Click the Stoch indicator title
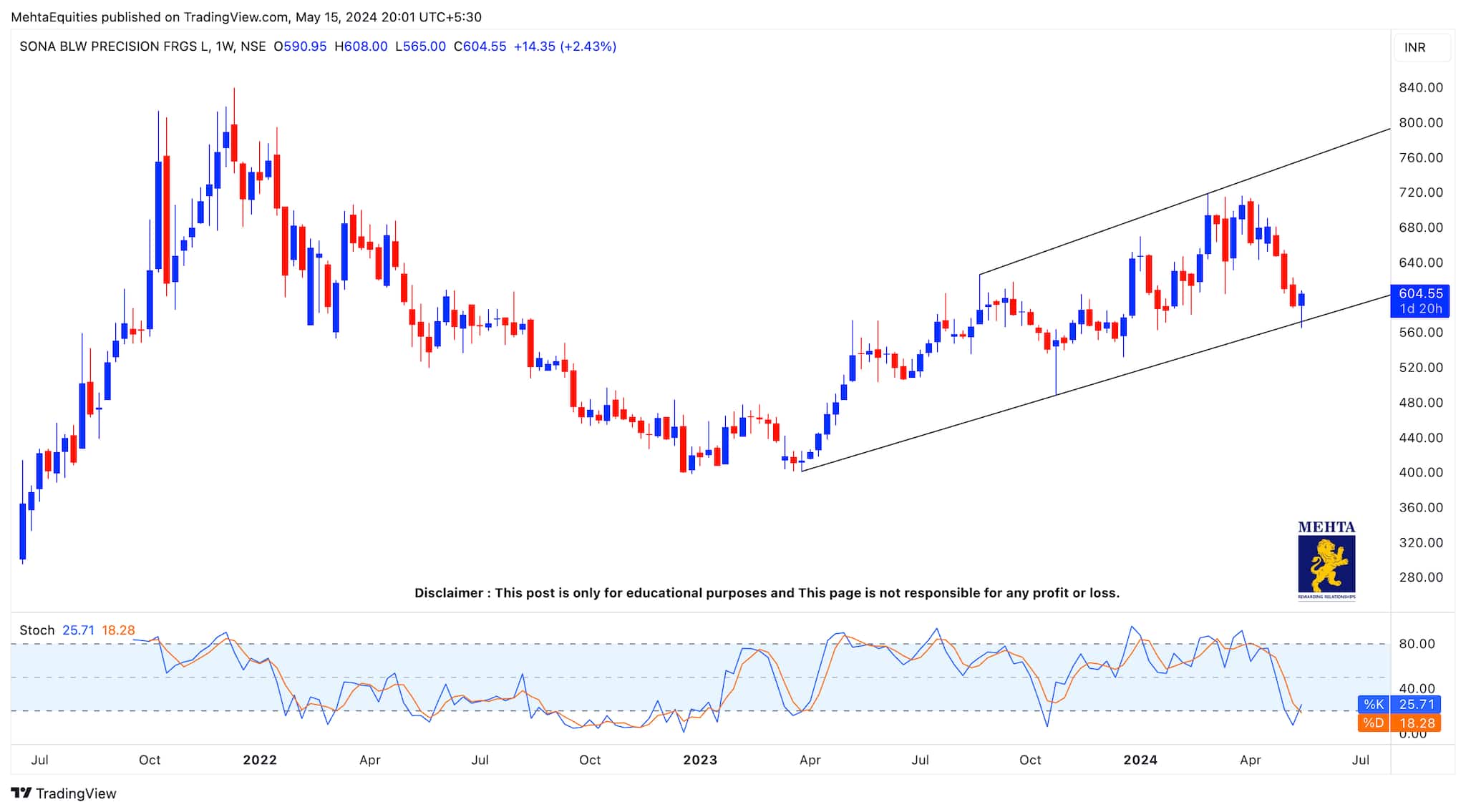1466x812 pixels. 37,630
